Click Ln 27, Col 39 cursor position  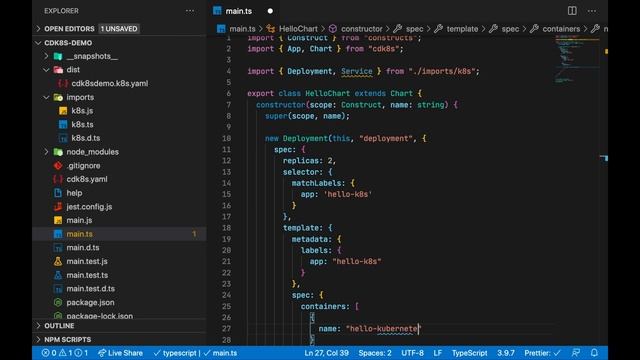click(327, 353)
